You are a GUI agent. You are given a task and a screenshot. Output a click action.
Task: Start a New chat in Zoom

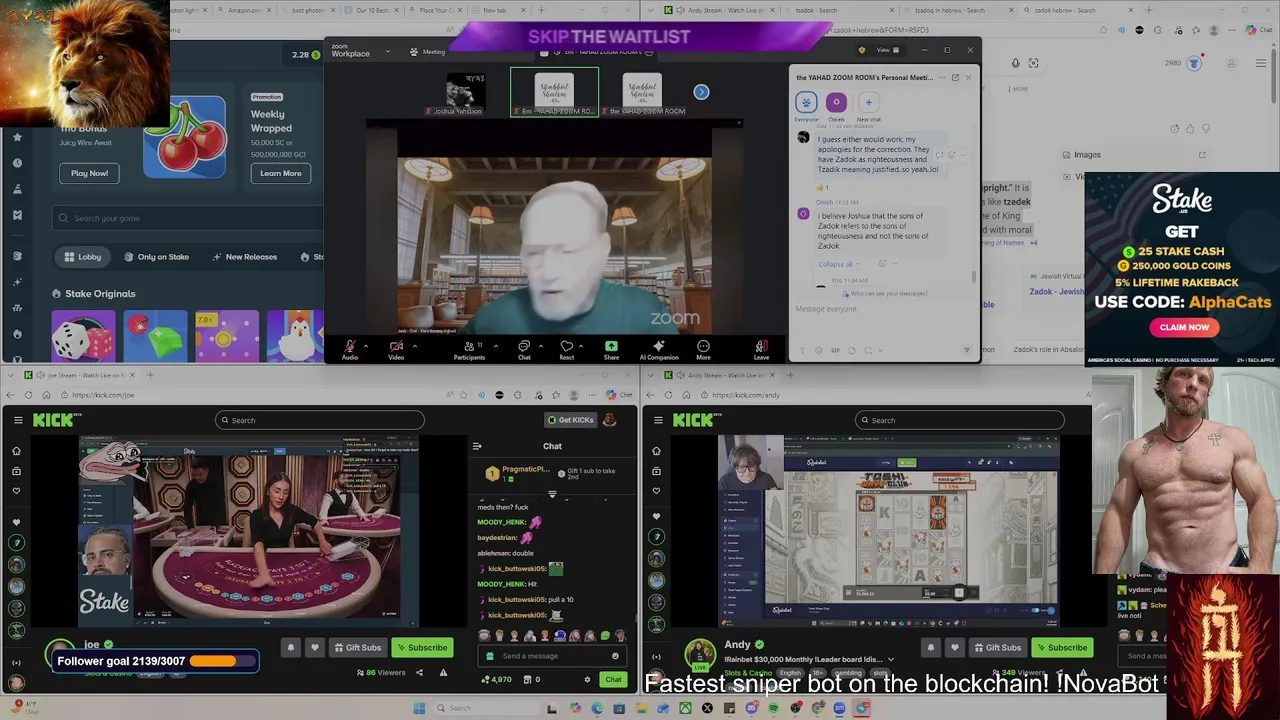[x=868, y=104]
